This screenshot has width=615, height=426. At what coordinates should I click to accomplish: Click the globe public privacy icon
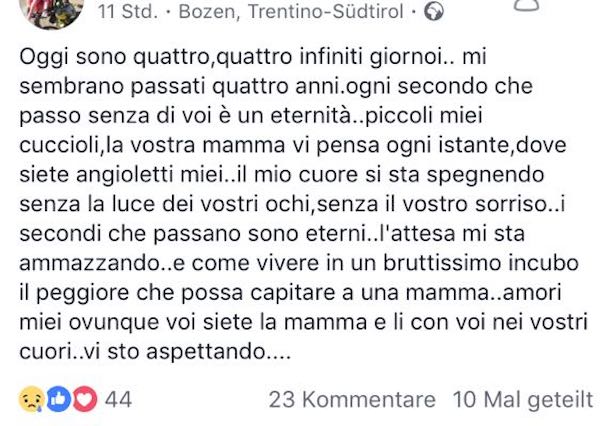[x=434, y=11]
